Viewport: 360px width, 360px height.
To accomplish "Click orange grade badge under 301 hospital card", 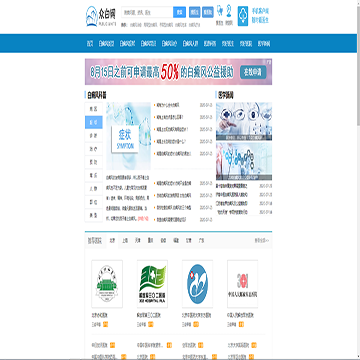I will tap(241, 324).
